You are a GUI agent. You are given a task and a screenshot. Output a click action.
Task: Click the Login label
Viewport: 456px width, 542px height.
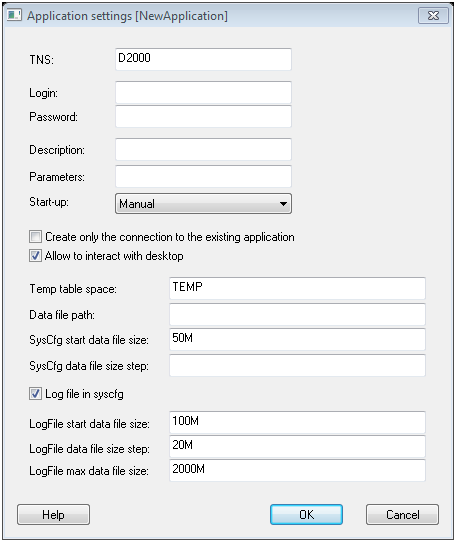(44, 93)
